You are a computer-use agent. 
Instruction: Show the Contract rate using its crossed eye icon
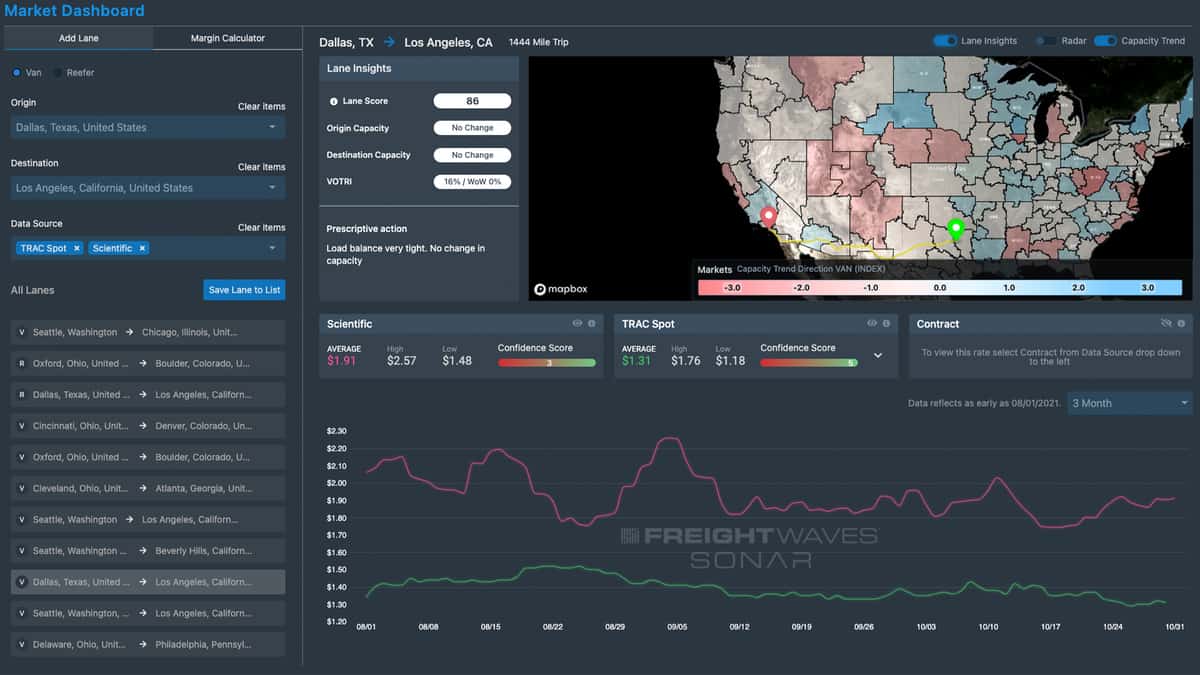click(1166, 324)
